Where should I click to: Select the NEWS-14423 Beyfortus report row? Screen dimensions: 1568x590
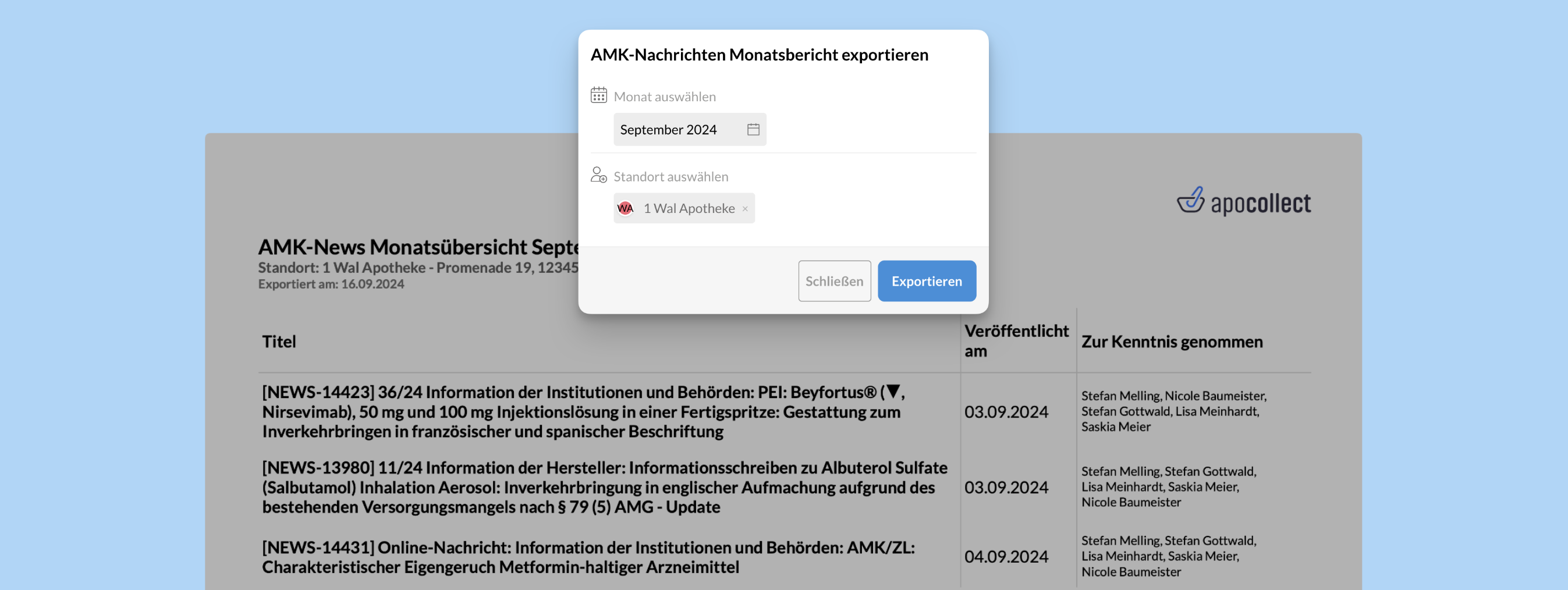[x=583, y=412]
